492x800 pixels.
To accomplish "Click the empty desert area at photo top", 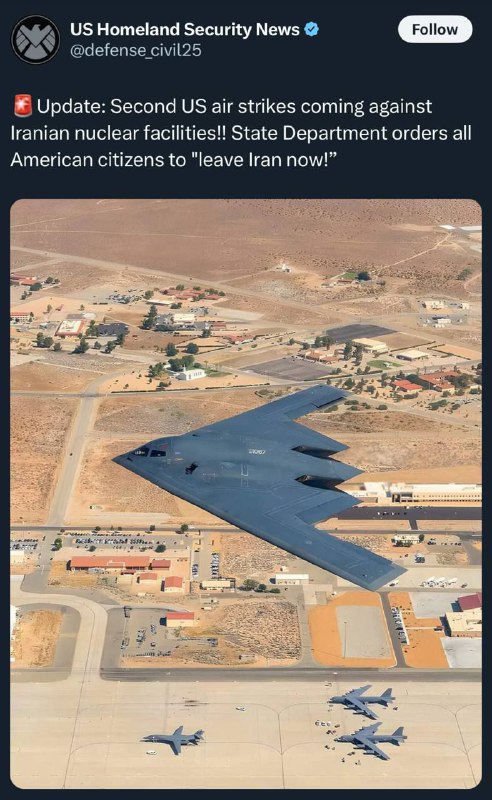I will [x=245, y=235].
